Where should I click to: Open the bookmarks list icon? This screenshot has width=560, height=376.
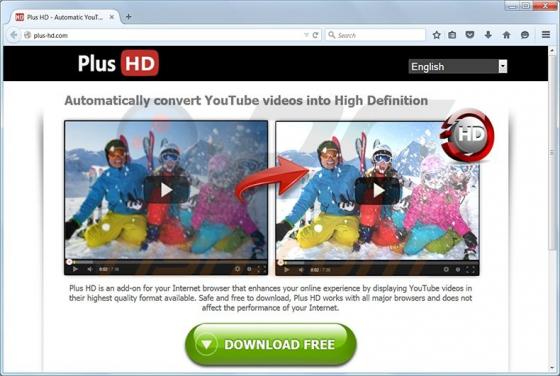click(452, 35)
